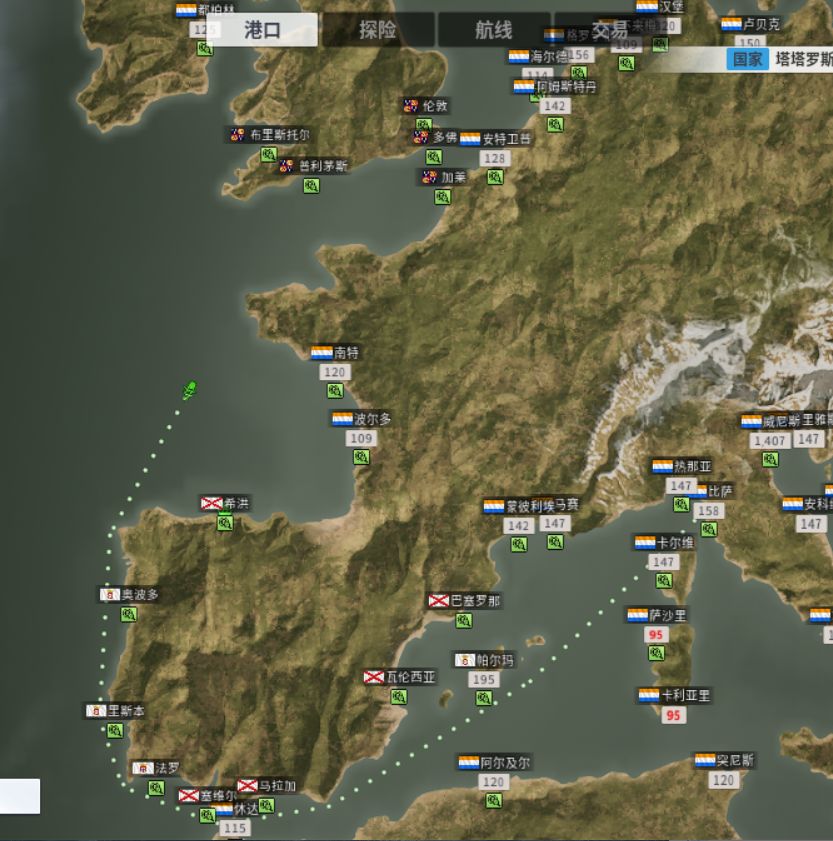Inspect 巴塞罗那 port icon
The image size is (833, 841).
pyautogui.click(x=463, y=621)
